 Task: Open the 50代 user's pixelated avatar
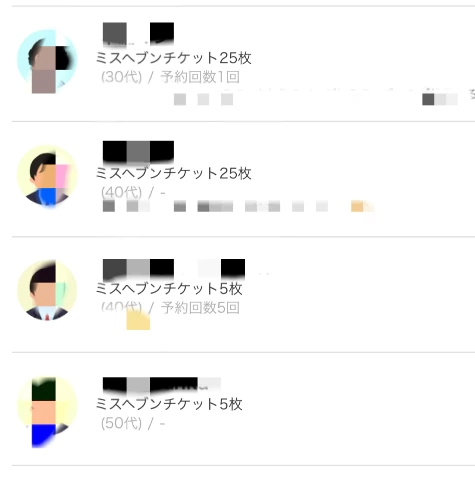[47, 412]
